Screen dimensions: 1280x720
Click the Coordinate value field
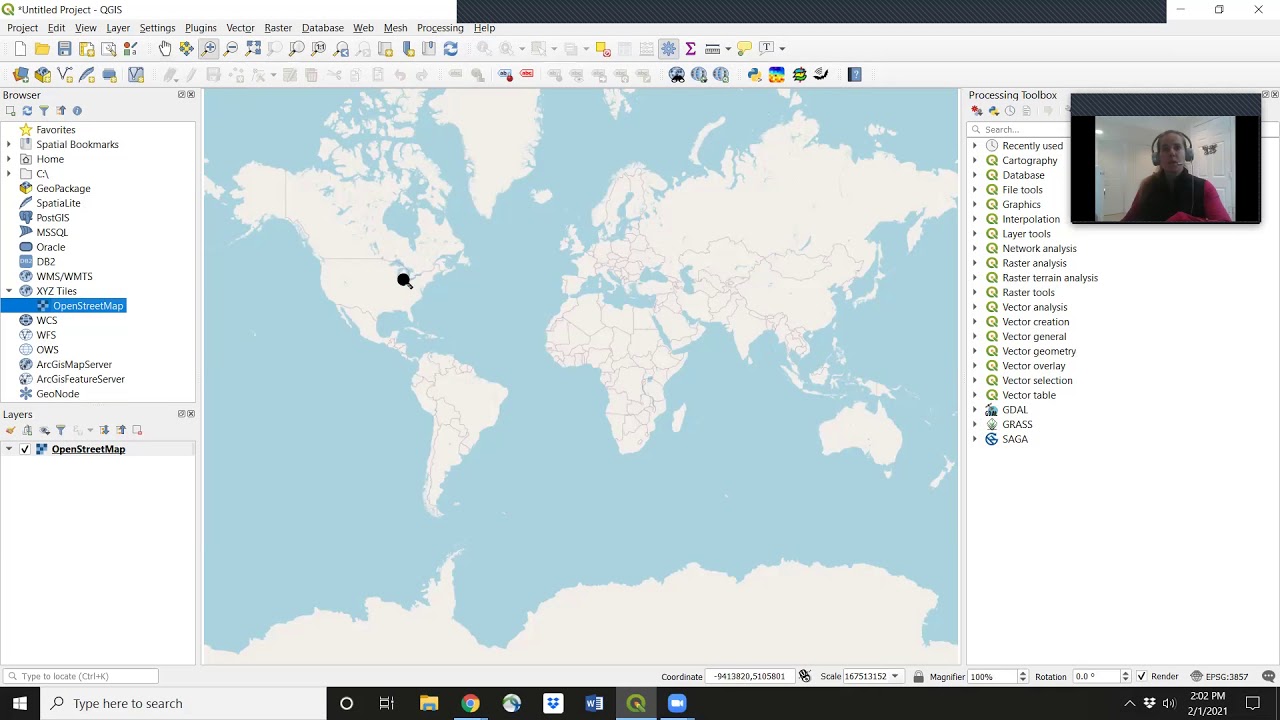[x=751, y=677]
